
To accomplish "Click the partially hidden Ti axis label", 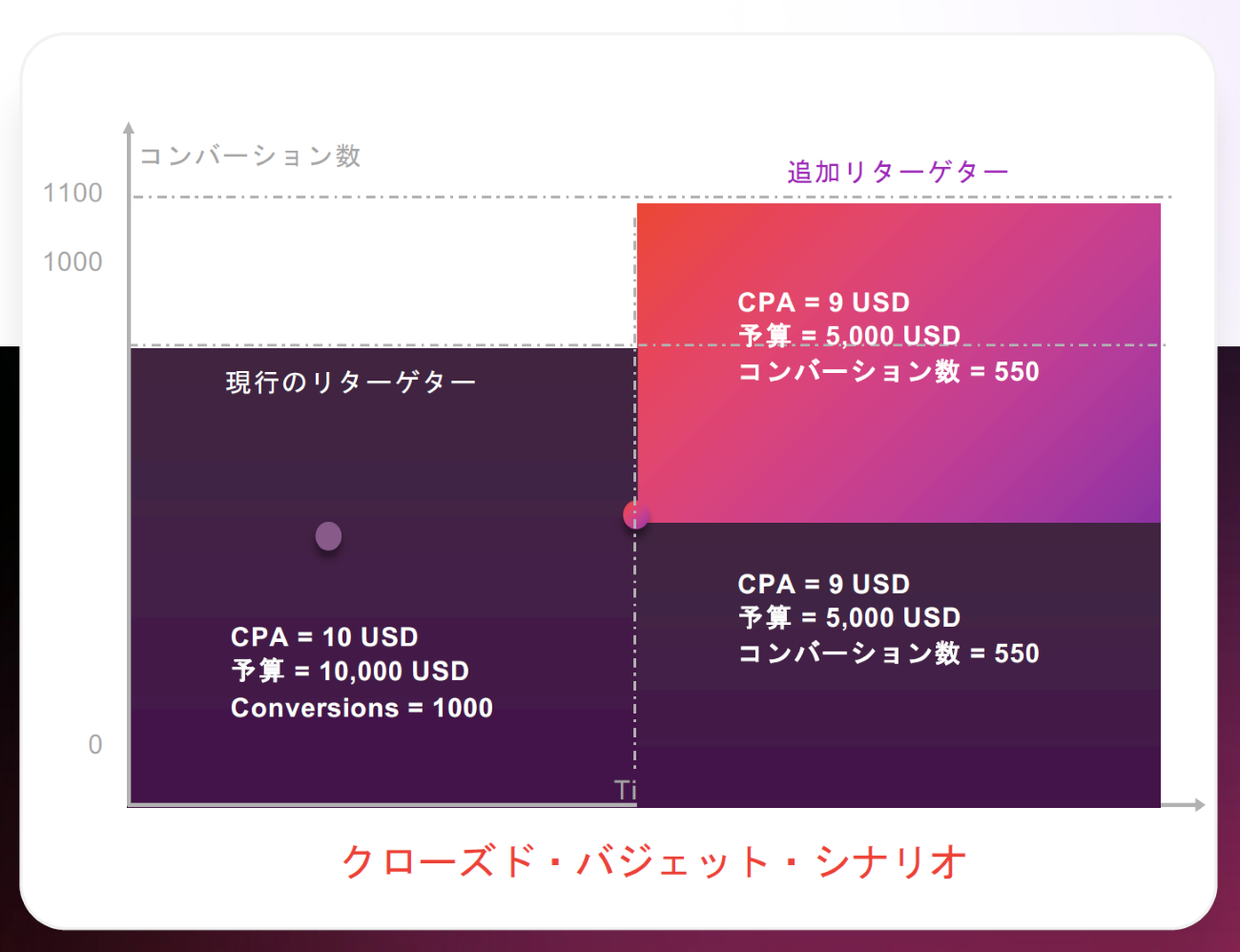I will [x=624, y=790].
